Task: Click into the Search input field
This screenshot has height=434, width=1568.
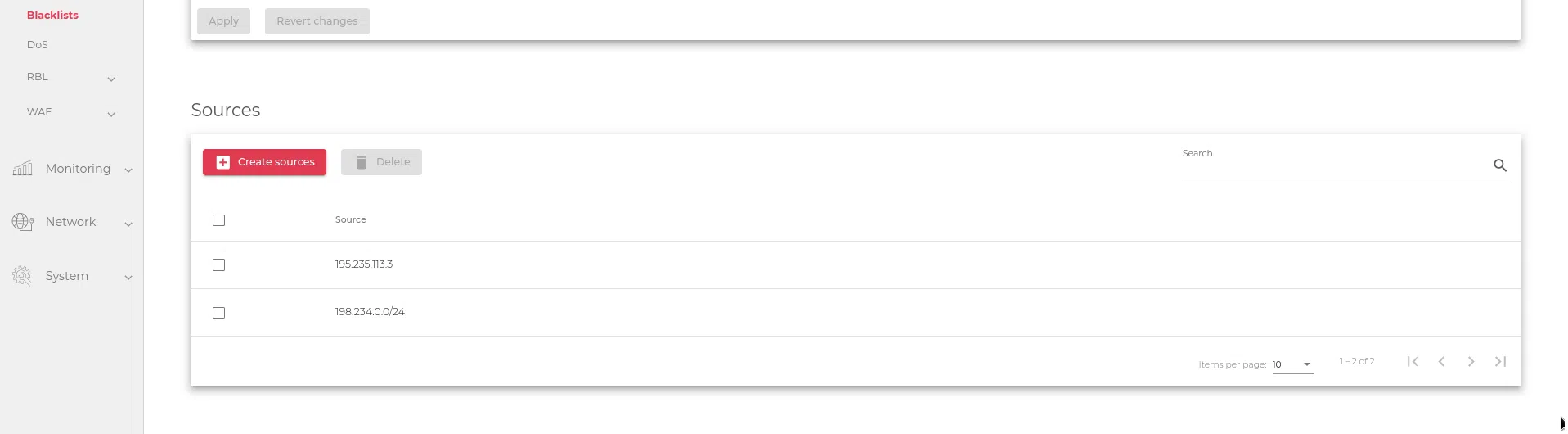Action: pyautogui.click(x=1335, y=167)
